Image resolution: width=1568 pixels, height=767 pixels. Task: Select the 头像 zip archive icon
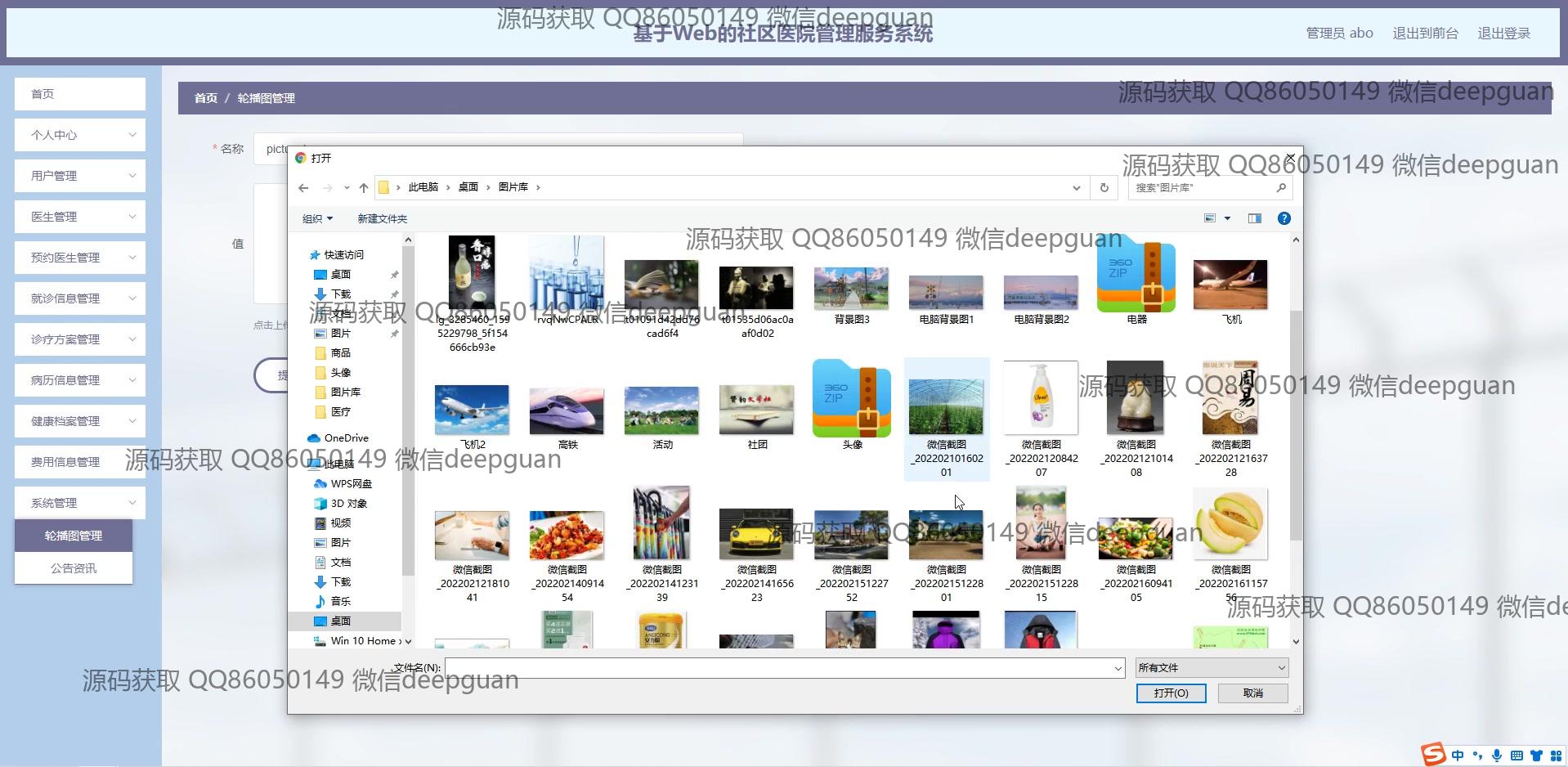pyautogui.click(x=851, y=401)
